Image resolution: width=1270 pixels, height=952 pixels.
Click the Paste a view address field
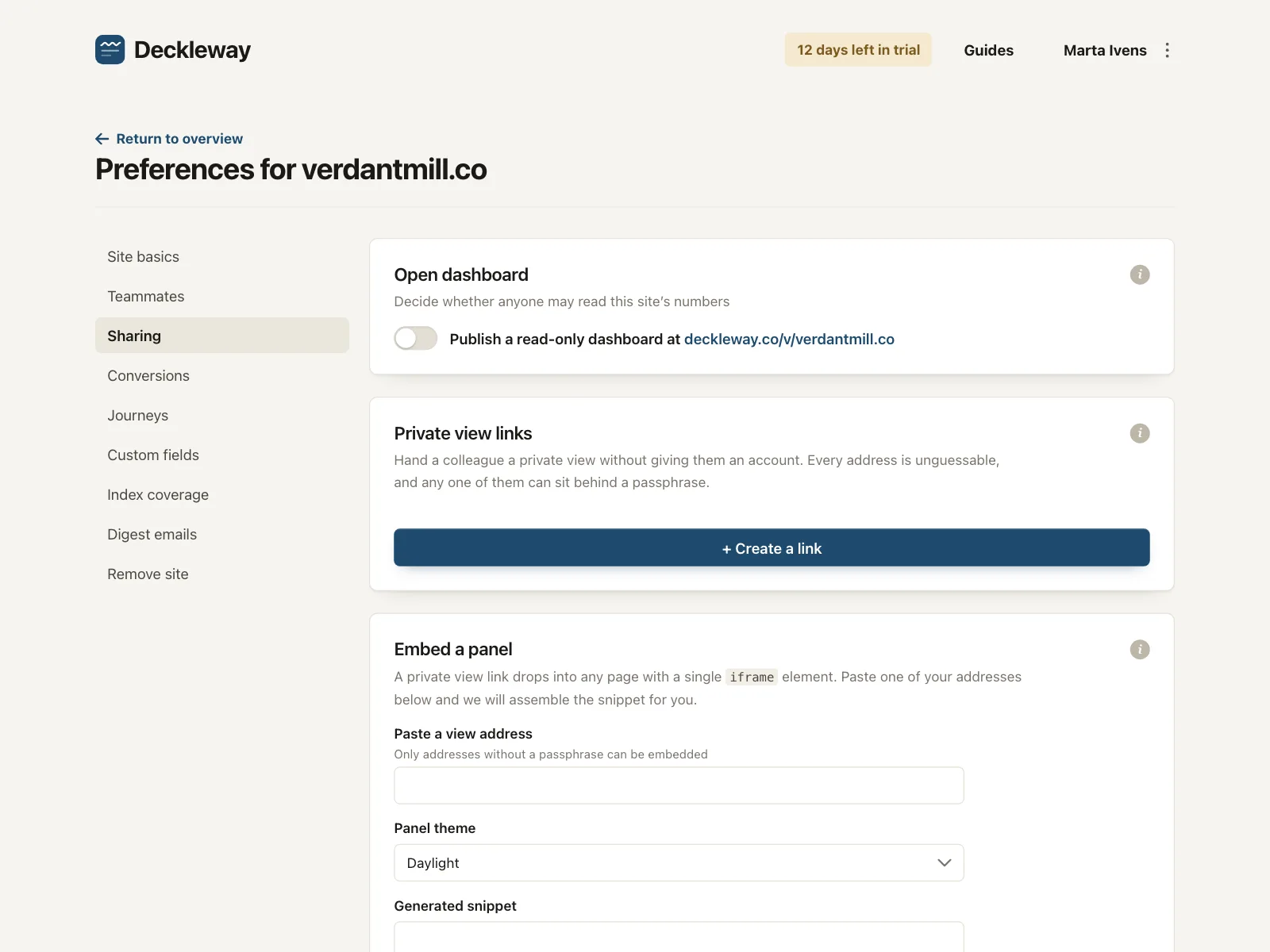679,785
